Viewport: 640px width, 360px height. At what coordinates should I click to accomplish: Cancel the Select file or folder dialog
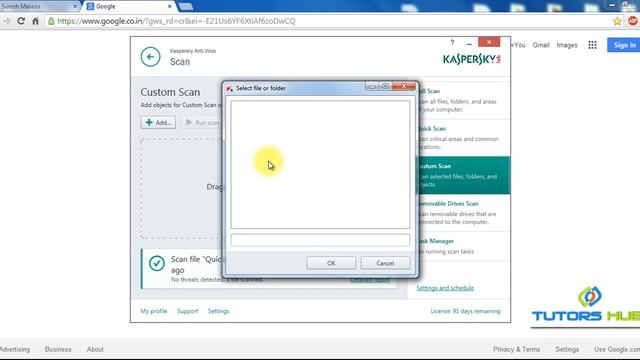(x=385, y=263)
